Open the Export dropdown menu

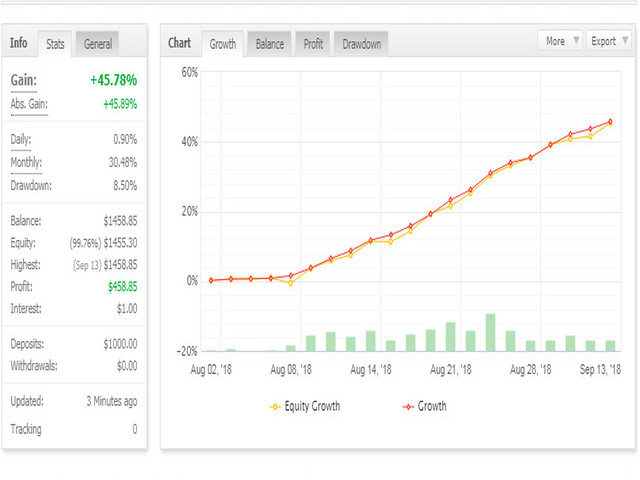point(608,41)
